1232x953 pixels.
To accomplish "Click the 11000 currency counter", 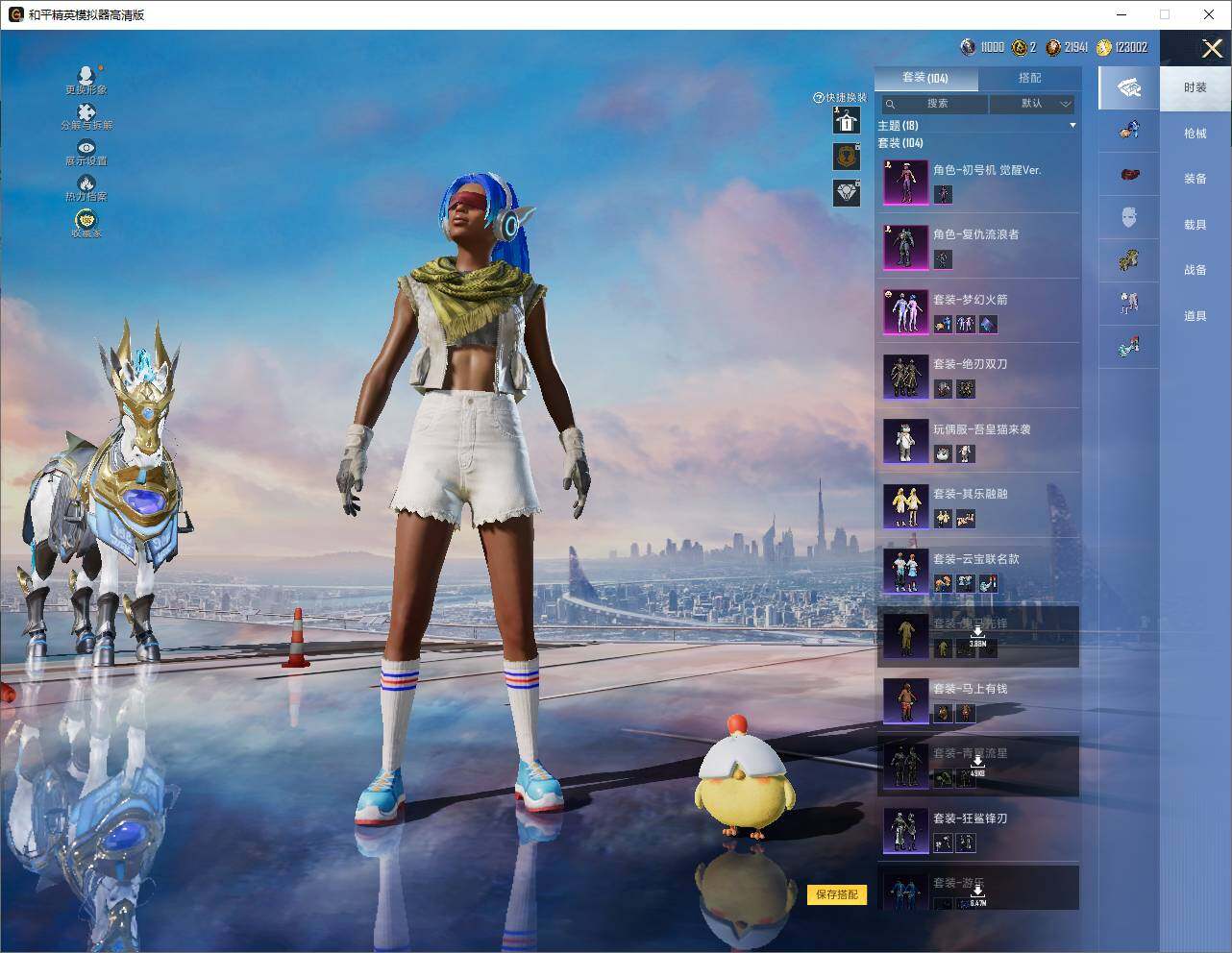I will pyautogui.click(x=982, y=47).
